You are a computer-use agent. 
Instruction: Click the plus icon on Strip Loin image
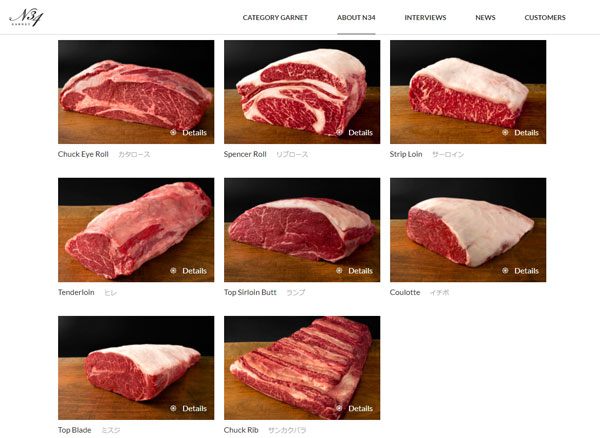pos(505,132)
